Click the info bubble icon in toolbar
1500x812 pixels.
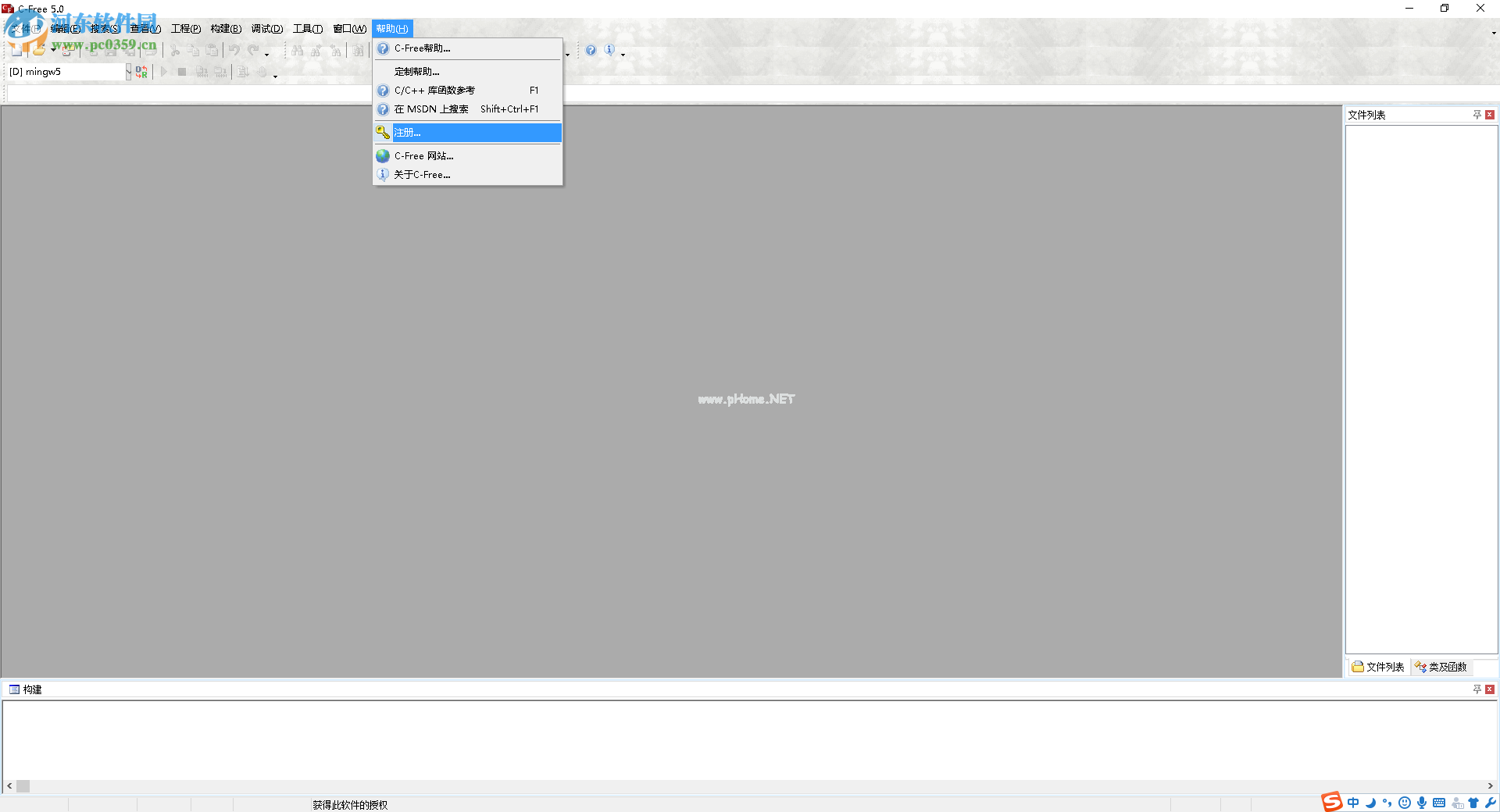pyautogui.click(x=609, y=51)
